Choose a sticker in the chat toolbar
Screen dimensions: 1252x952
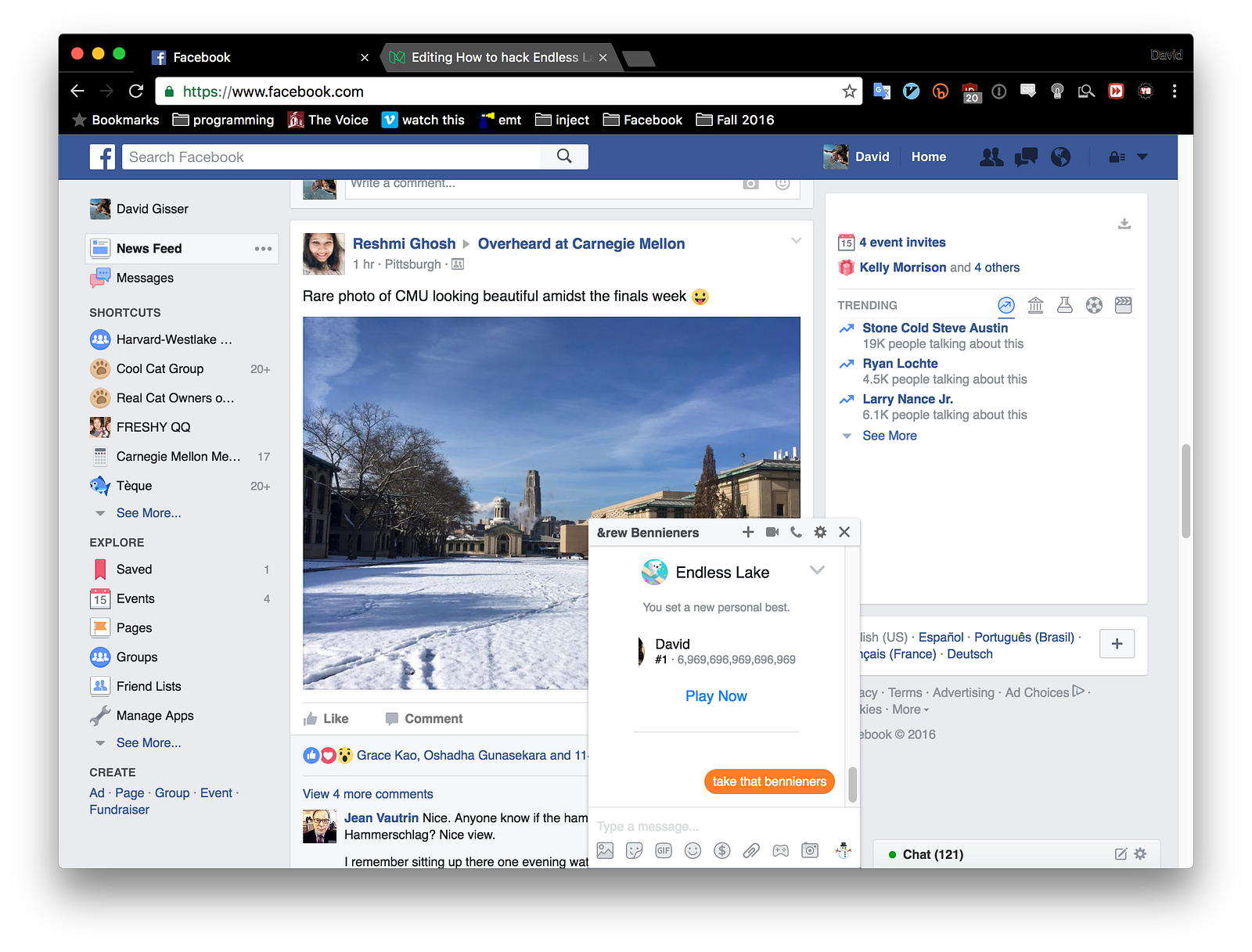[x=635, y=850]
